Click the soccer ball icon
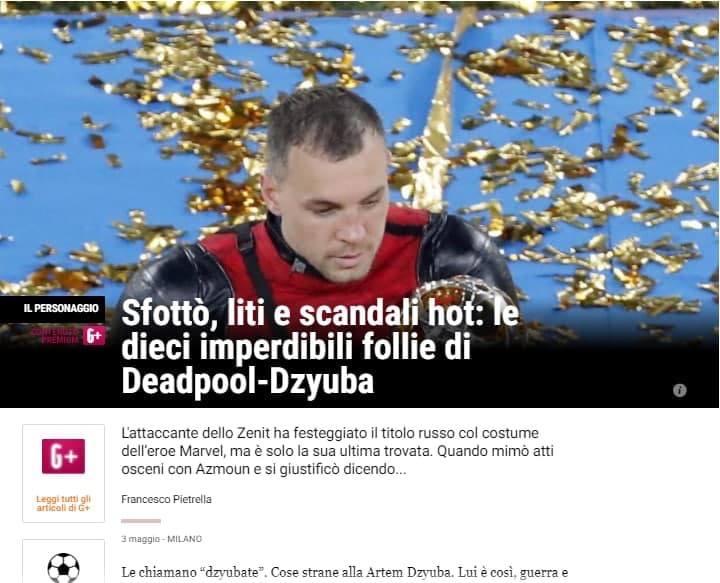The width and height of the screenshot is (720, 583). [x=63, y=568]
